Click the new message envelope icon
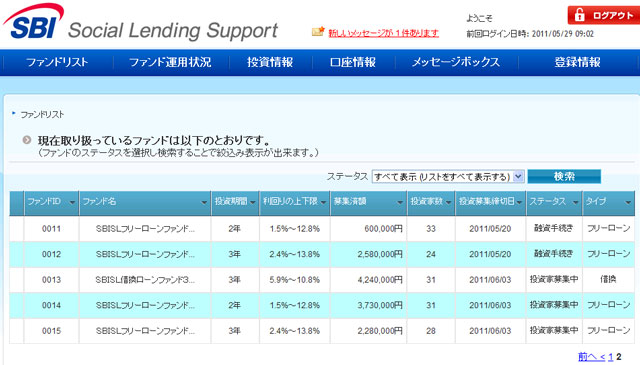Screen dimensions: 640x365 [318, 31]
